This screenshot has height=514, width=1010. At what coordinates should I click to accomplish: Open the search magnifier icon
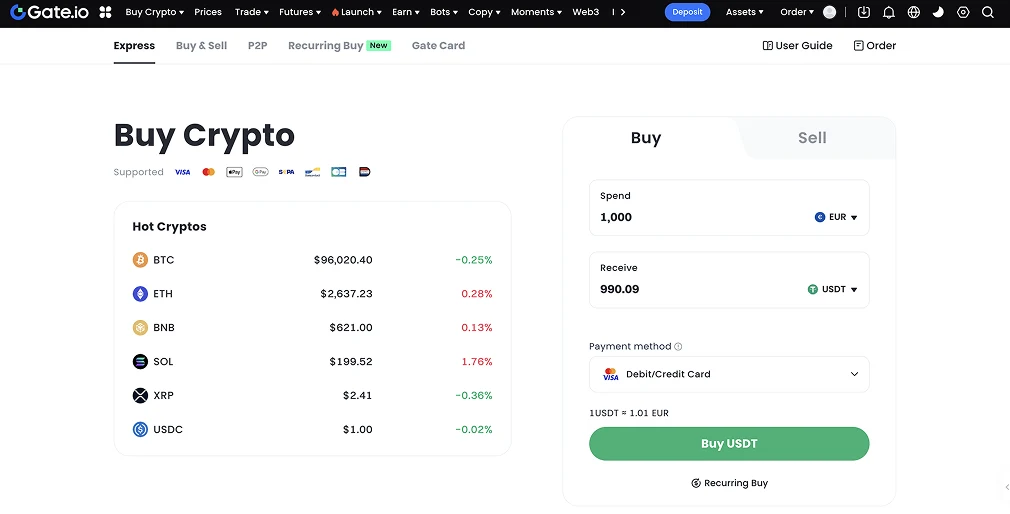[x=987, y=12]
